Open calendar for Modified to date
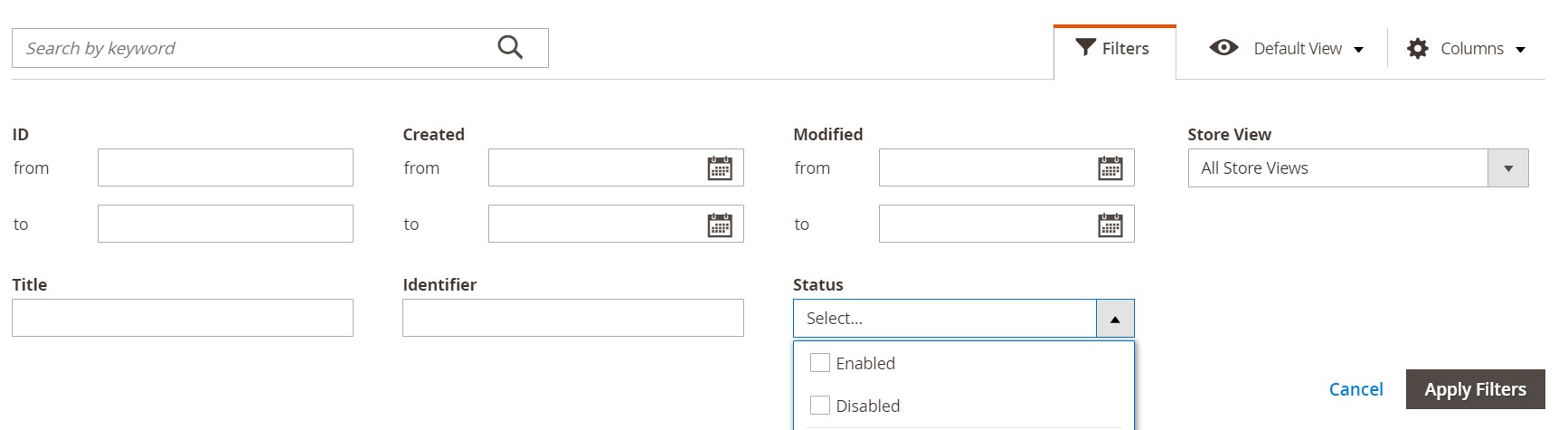The height and width of the screenshot is (430, 1568). pos(1110,225)
